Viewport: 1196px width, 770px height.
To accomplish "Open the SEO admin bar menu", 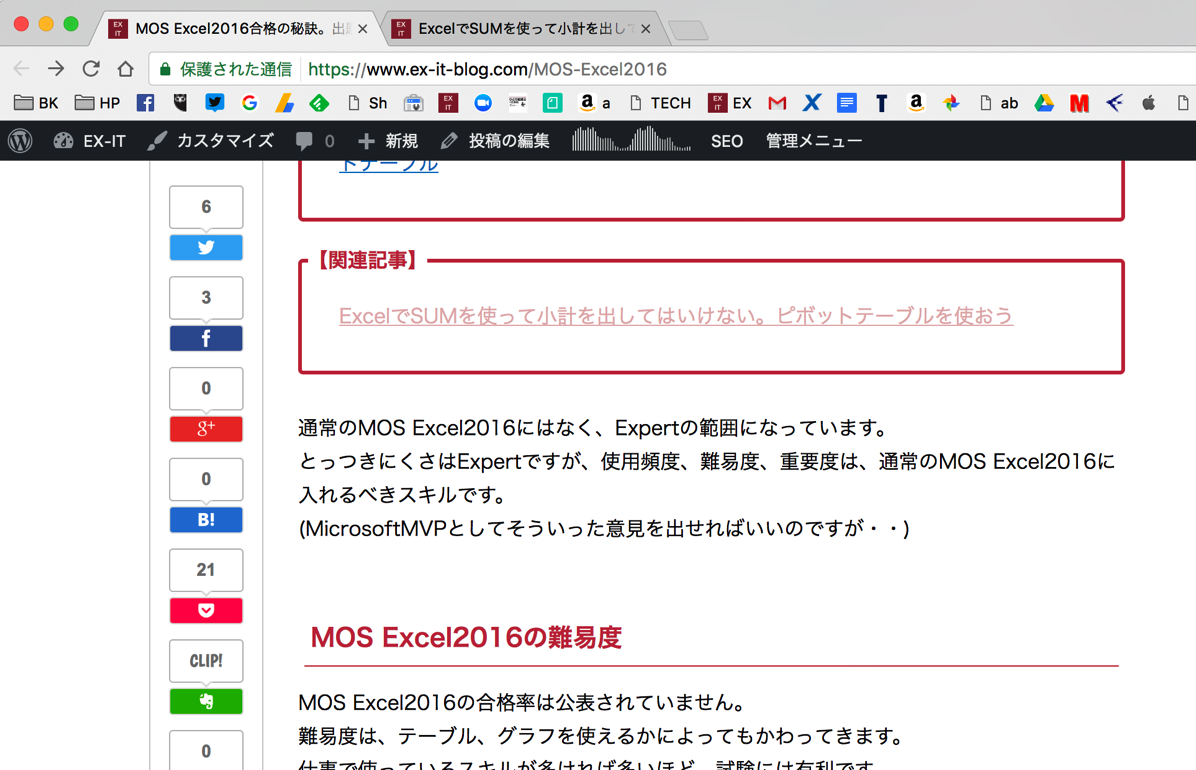I will point(727,141).
